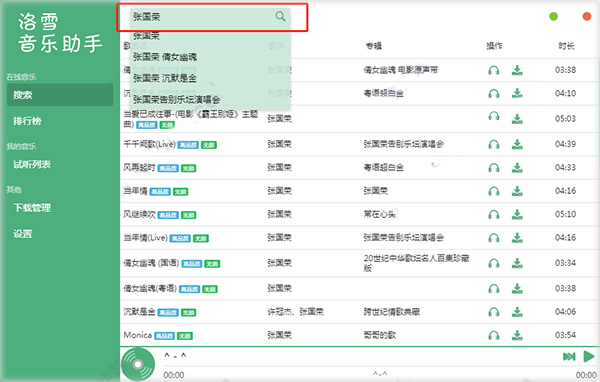Click song title 风继续吹

click(139, 214)
